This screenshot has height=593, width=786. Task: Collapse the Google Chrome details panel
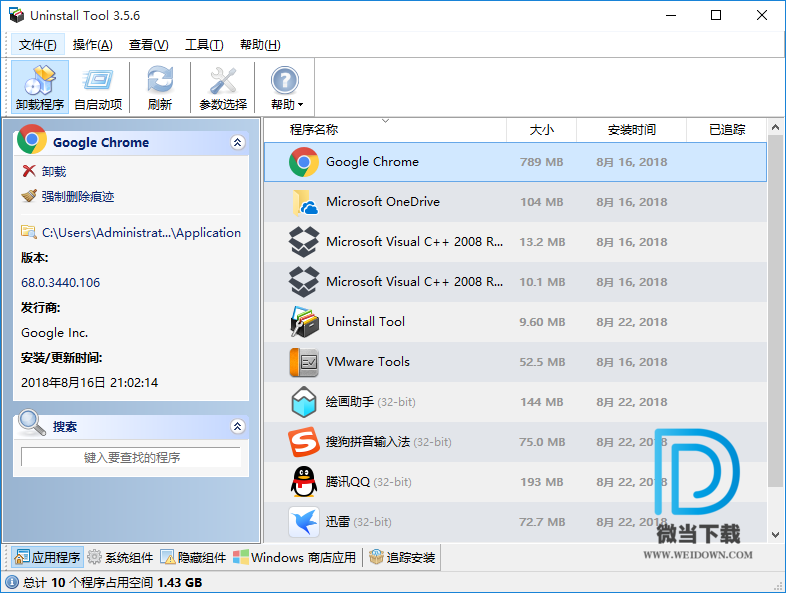[238, 142]
